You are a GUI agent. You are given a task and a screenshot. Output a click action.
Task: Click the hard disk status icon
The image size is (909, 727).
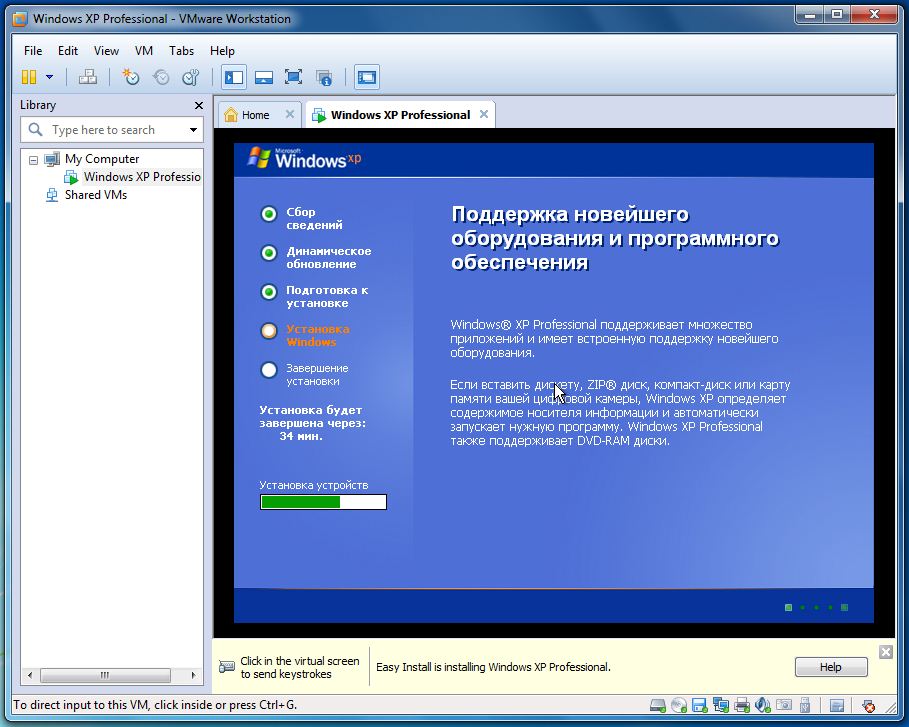click(x=657, y=706)
